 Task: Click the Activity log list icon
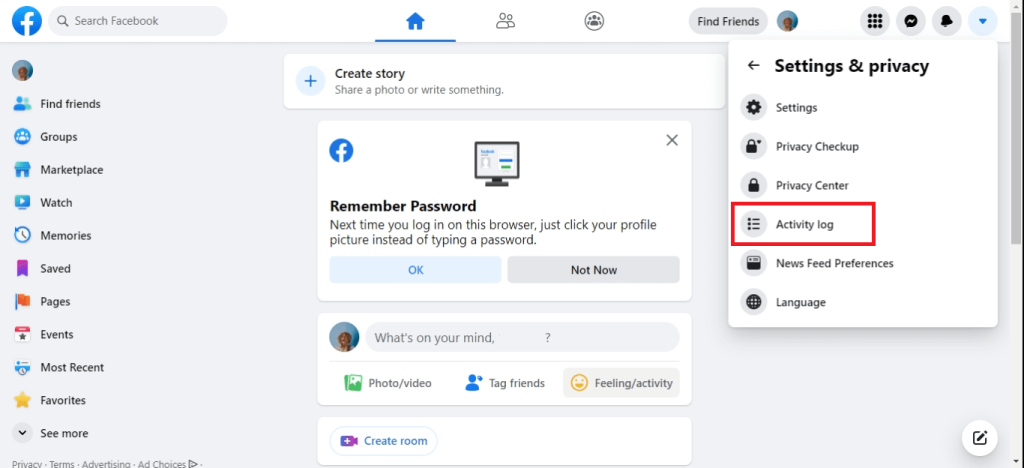754,225
